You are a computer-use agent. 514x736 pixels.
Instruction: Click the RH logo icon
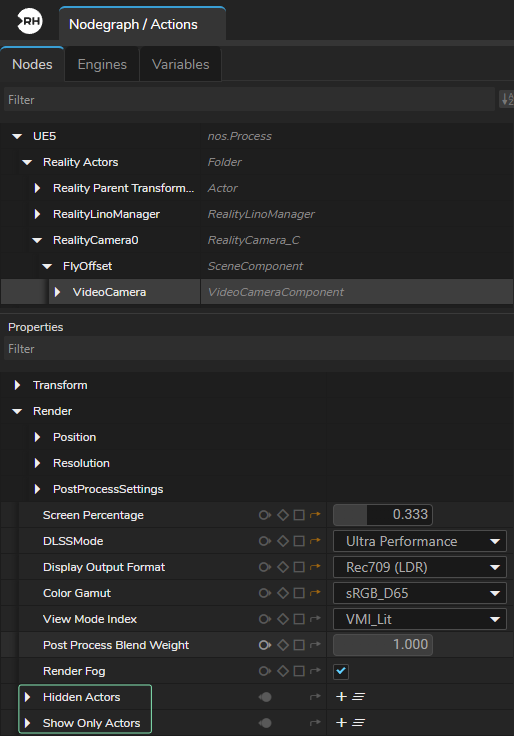click(30, 21)
